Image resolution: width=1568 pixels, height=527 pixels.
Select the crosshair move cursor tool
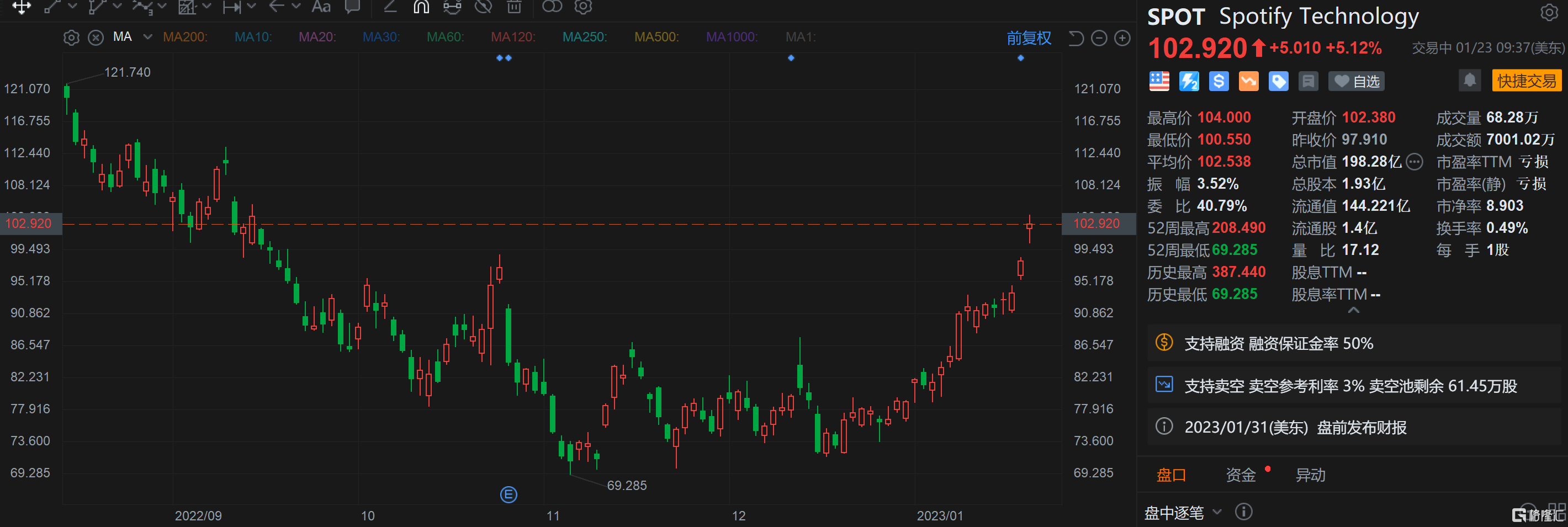(x=22, y=7)
